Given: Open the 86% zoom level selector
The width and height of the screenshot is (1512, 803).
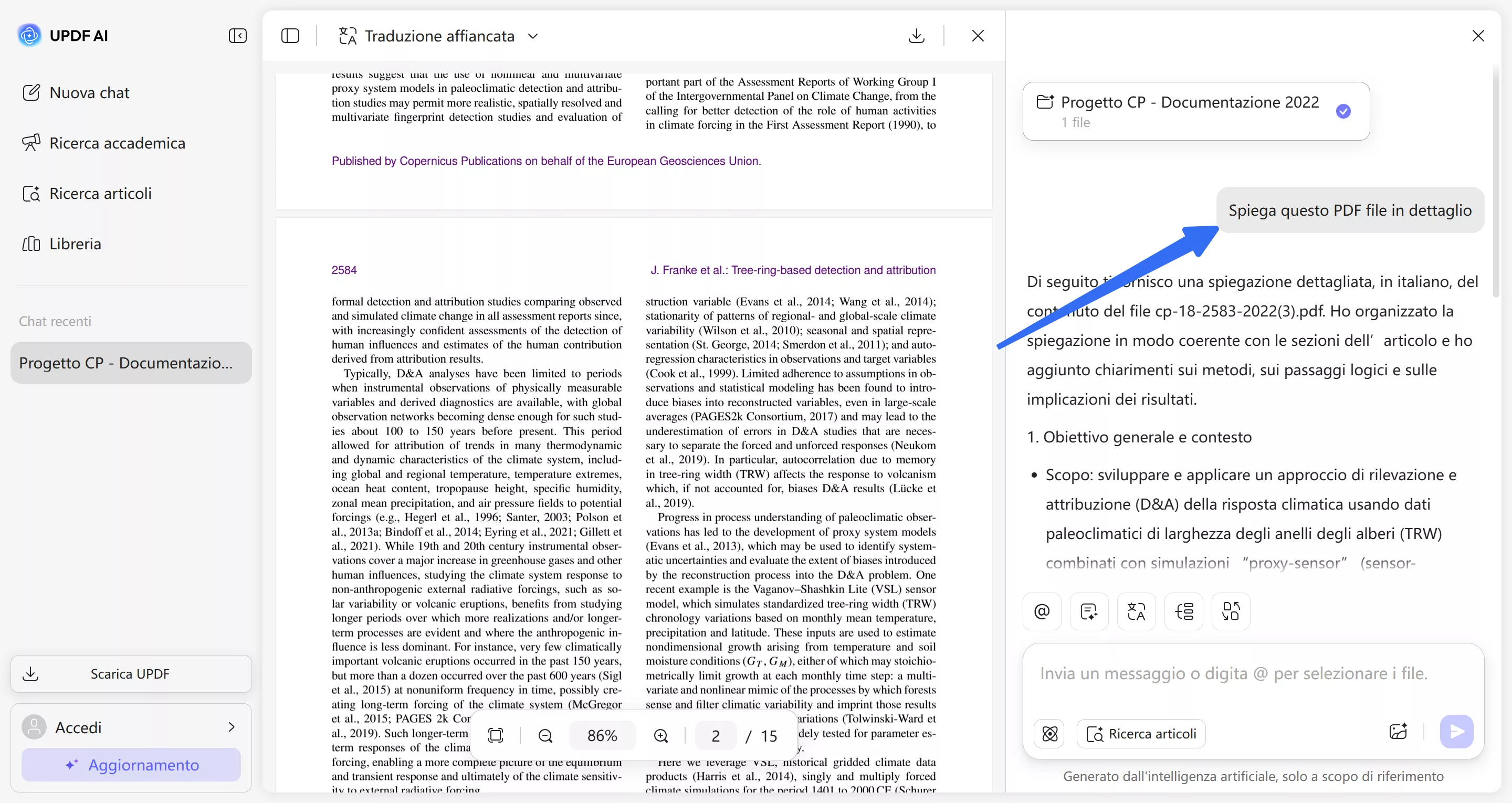Looking at the screenshot, I should pyautogui.click(x=602, y=736).
